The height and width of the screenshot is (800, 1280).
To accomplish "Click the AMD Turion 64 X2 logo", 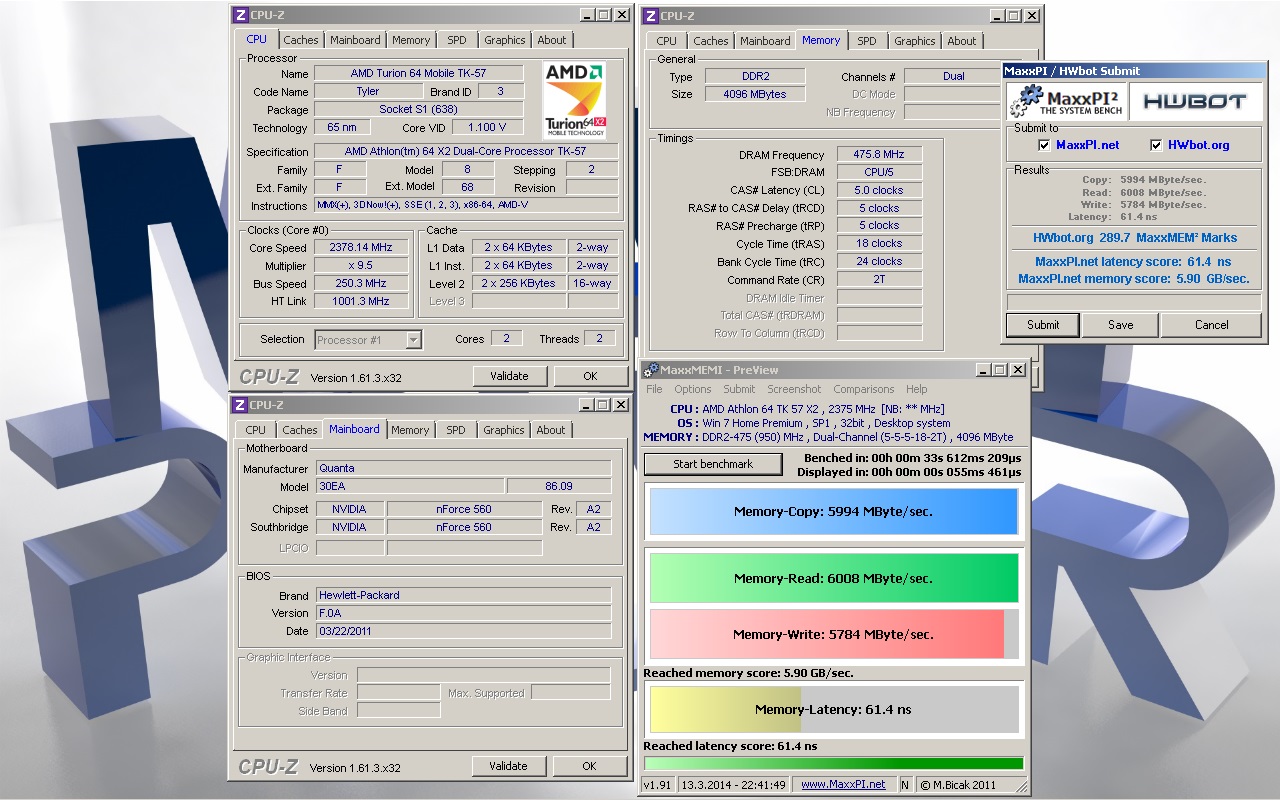I will pyautogui.click(x=575, y=100).
